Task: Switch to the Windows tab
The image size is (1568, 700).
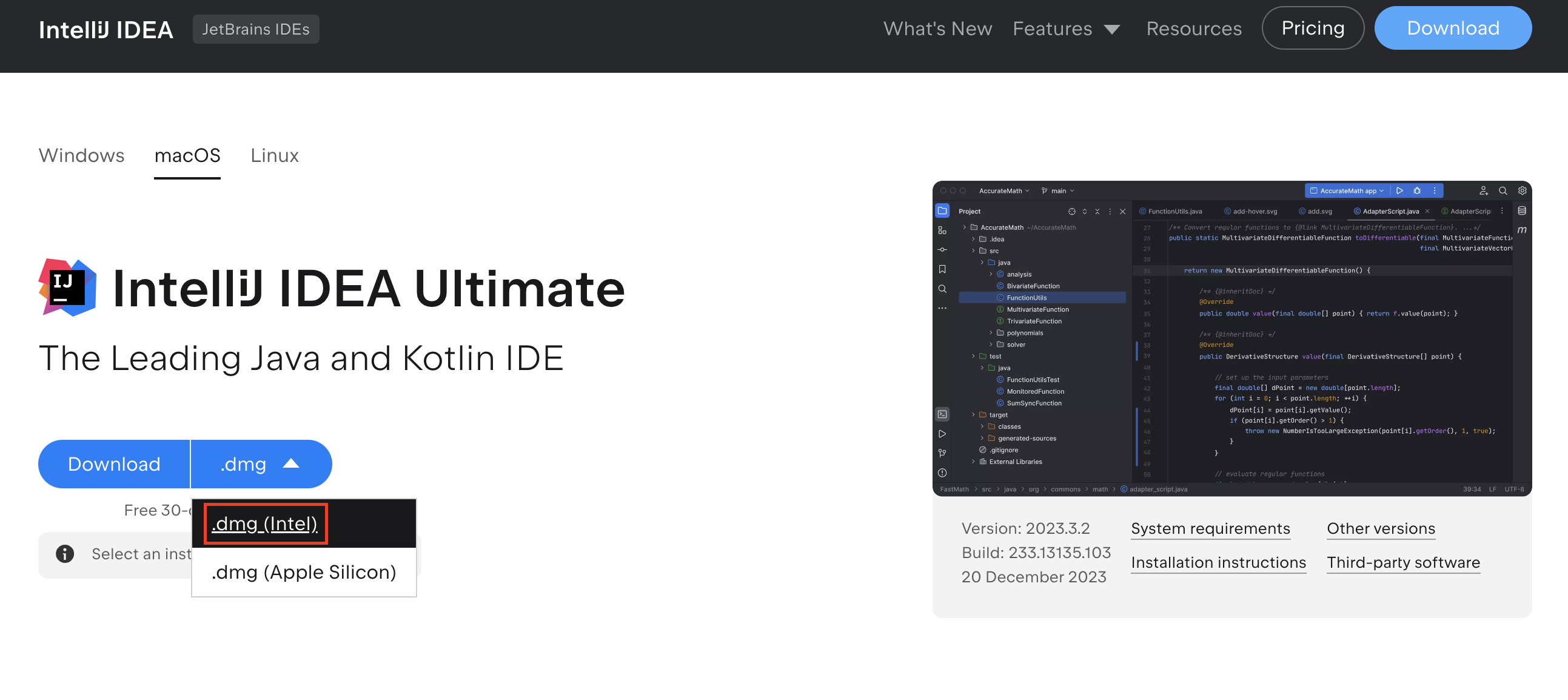Action: (82, 155)
